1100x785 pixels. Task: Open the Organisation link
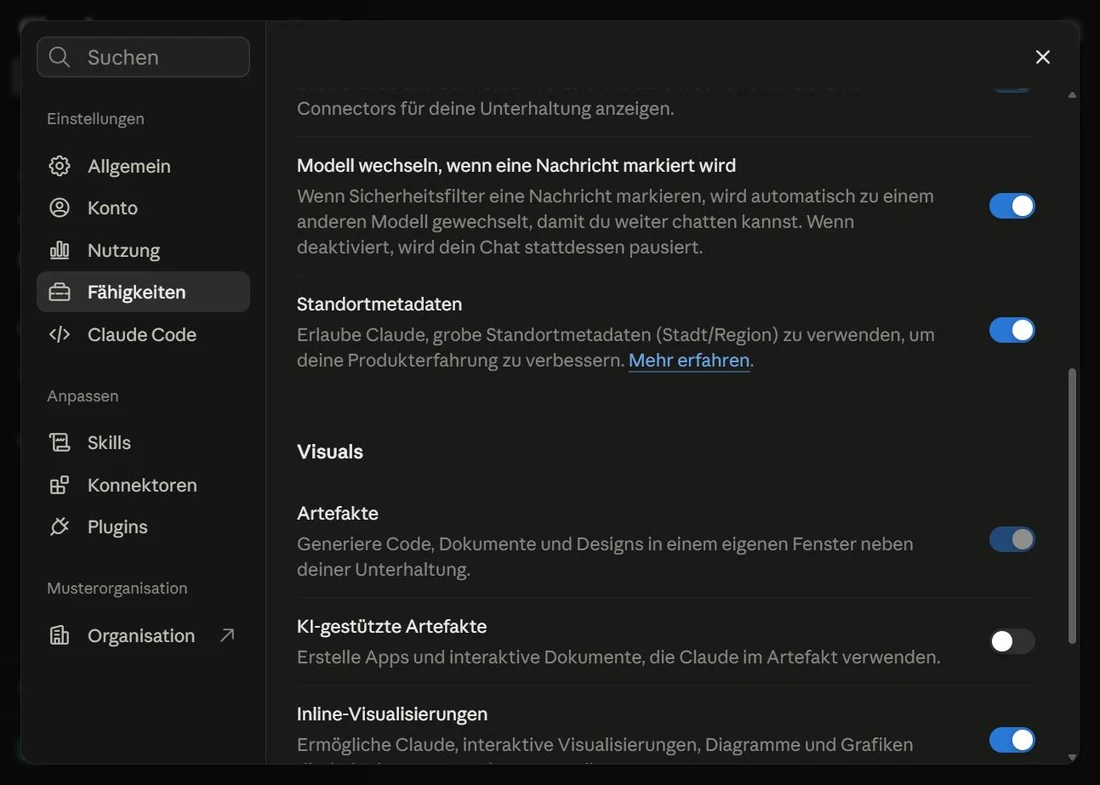(143, 635)
